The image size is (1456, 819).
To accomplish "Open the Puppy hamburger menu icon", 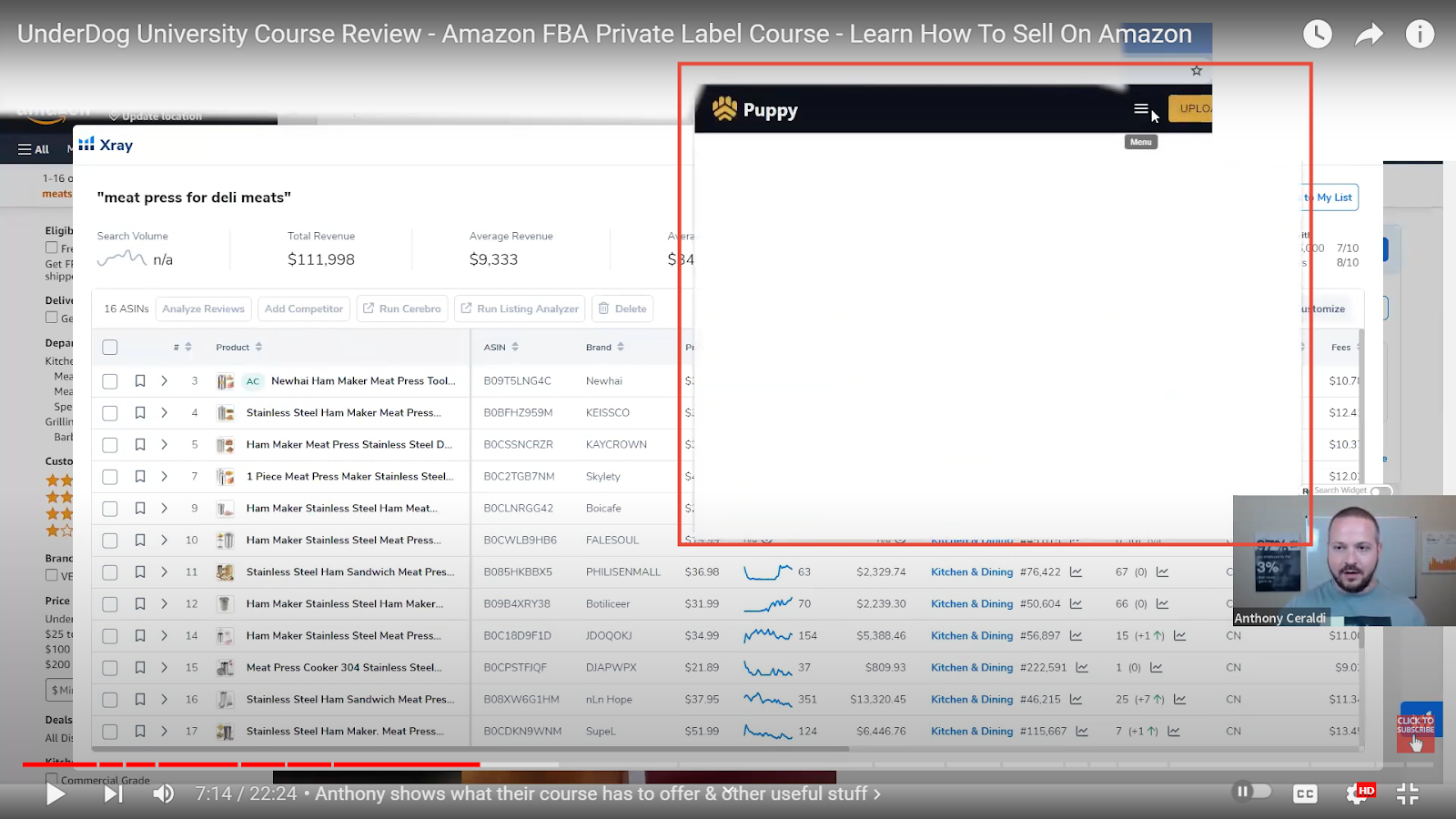I will [x=1140, y=109].
